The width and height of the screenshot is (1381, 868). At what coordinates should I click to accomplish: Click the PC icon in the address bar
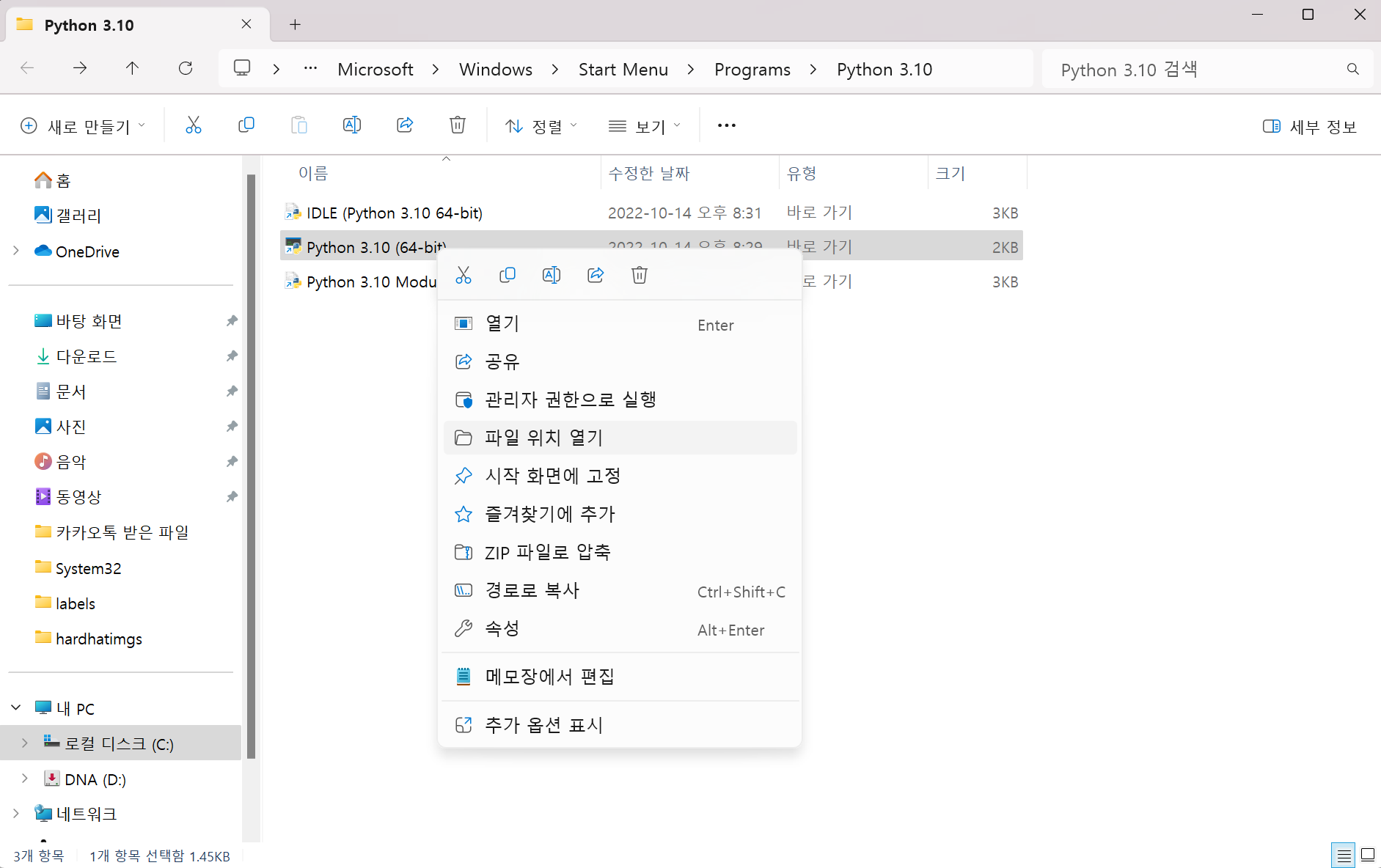tap(242, 68)
